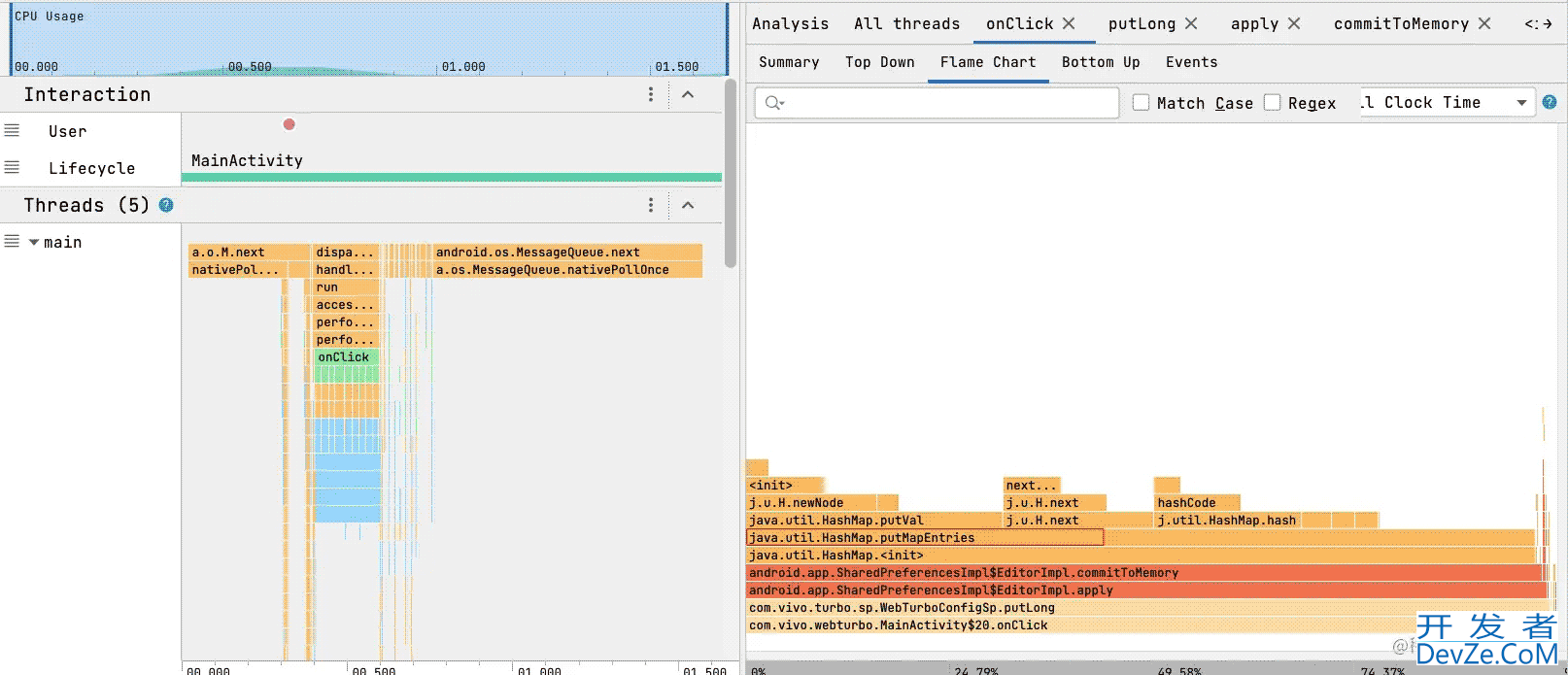Select the java.util.HashMap.putMapEntries flame bar
Viewport: 1568px width, 675px height.
(1141, 538)
